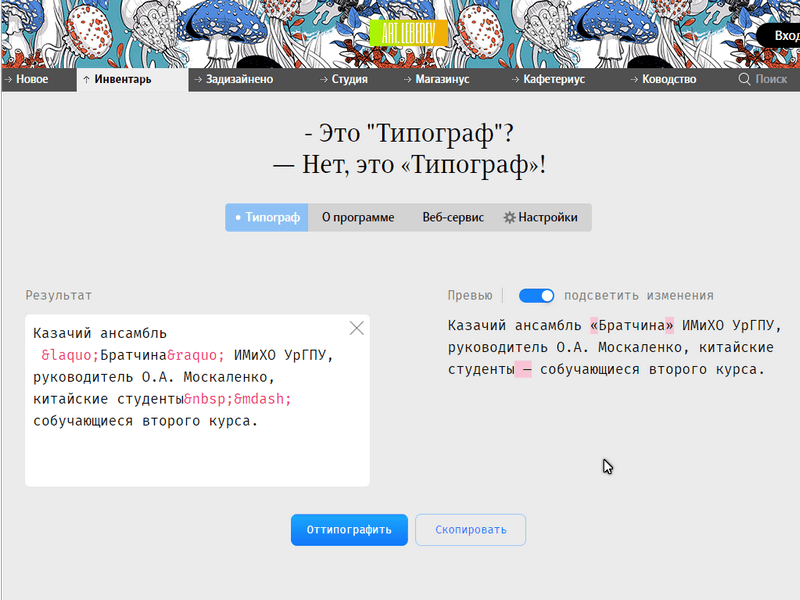This screenshot has height=600, width=800.
Task: Toggle the подсветить изменения switch
Action: coord(536,295)
